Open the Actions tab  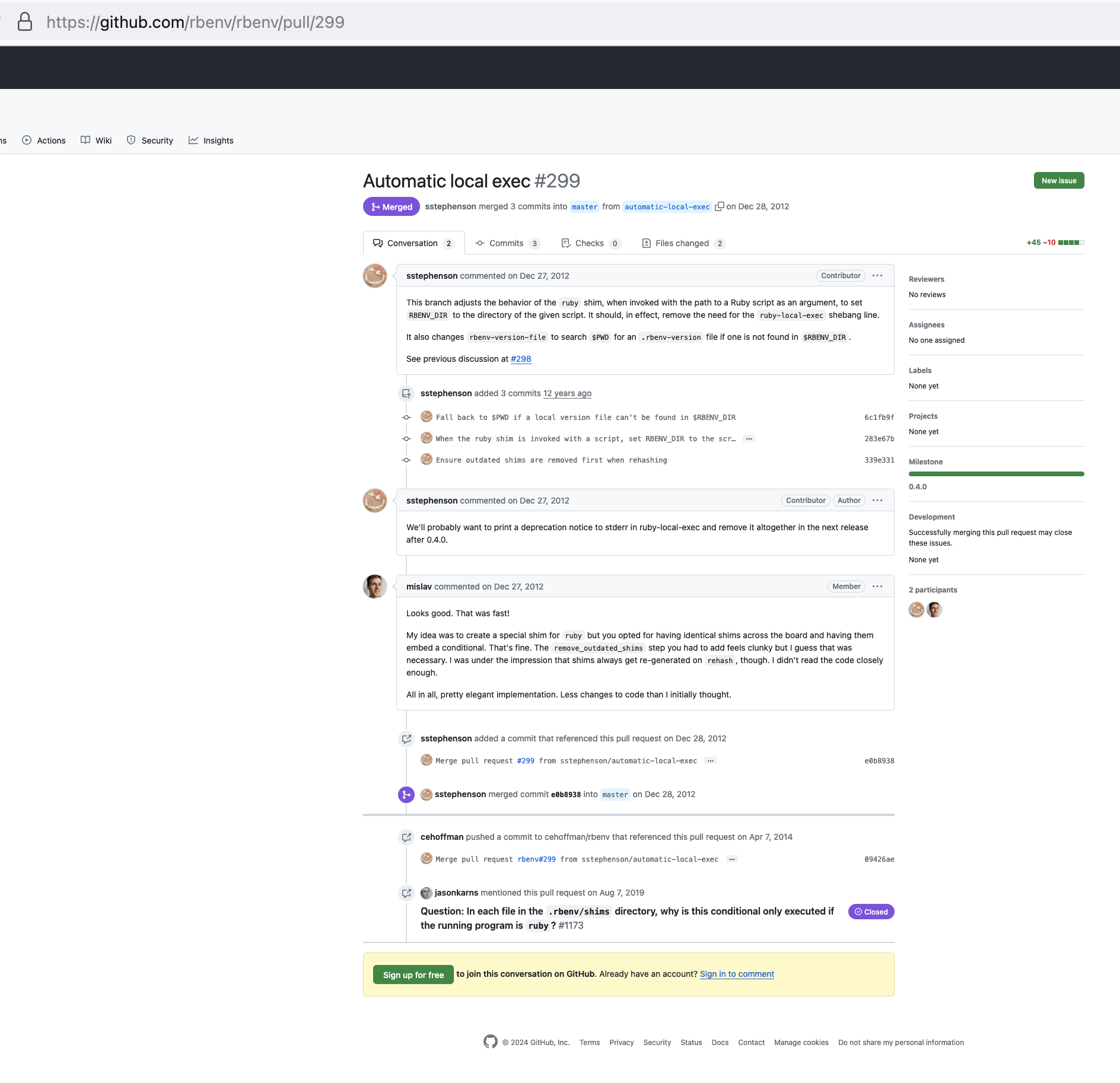click(x=44, y=141)
